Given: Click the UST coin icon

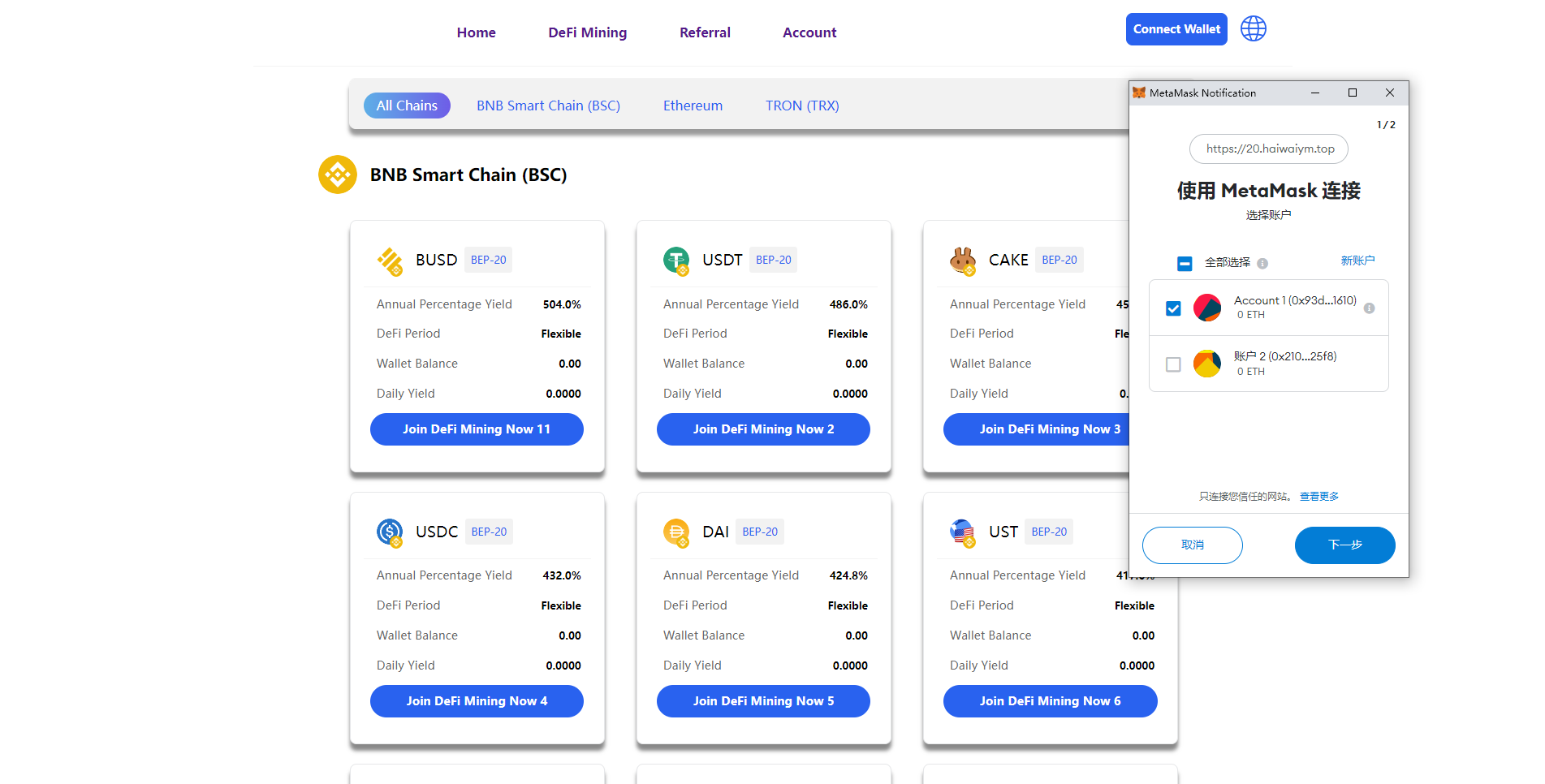Looking at the screenshot, I should pos(963,532).
